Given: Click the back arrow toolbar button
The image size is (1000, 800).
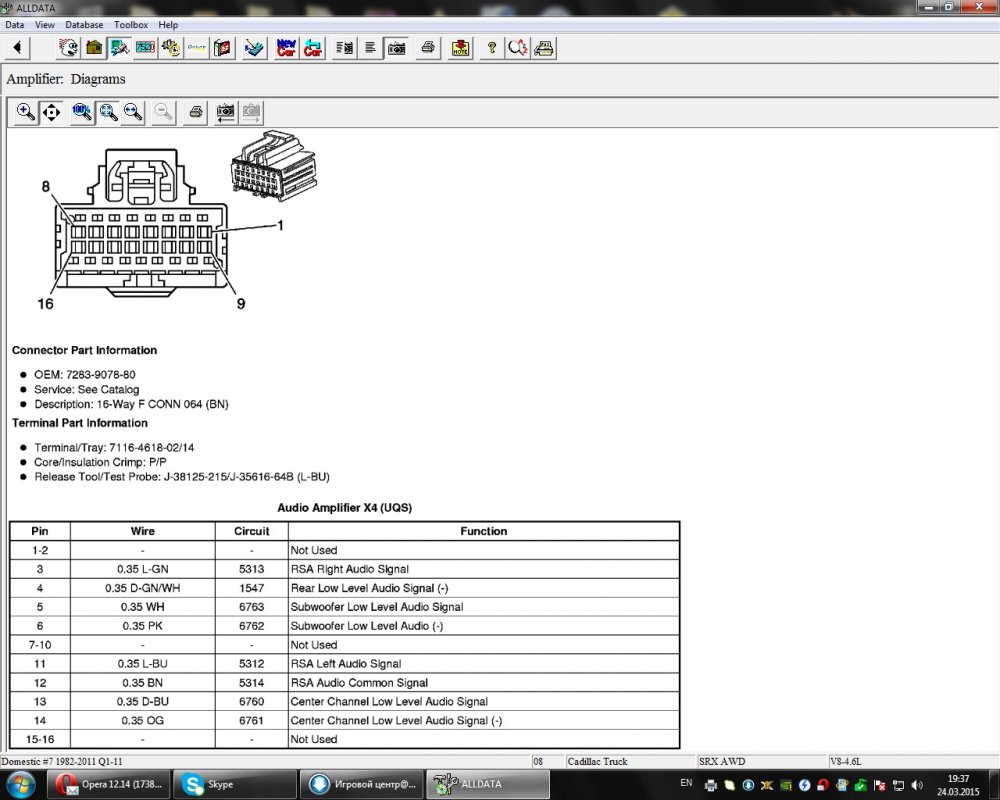Looking at the screenshot, I should pos(18,47).
